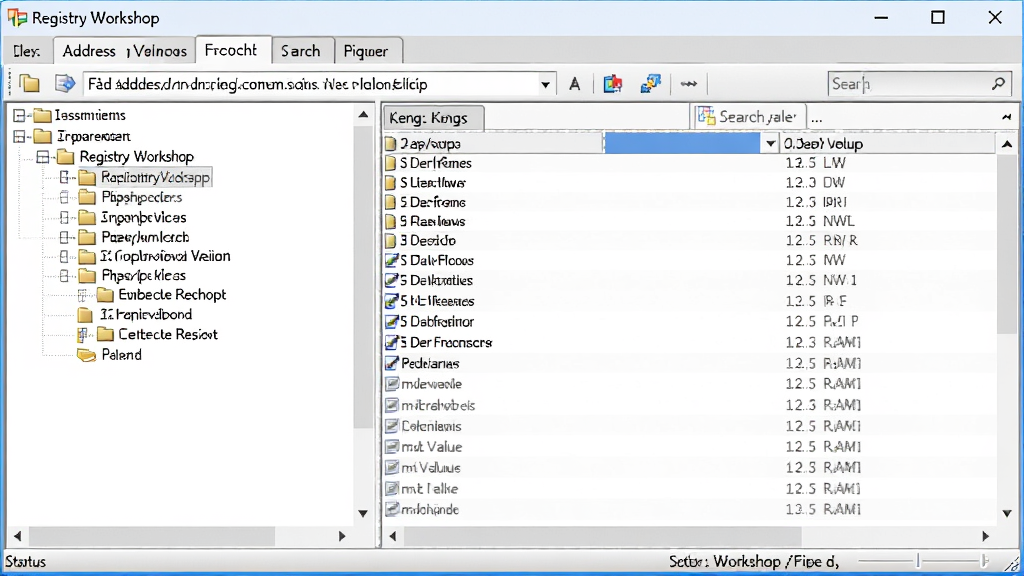1024x576 pixels.
Task: Expand the RaplottrryVackapp tree node
Action: tap(64, 177)
